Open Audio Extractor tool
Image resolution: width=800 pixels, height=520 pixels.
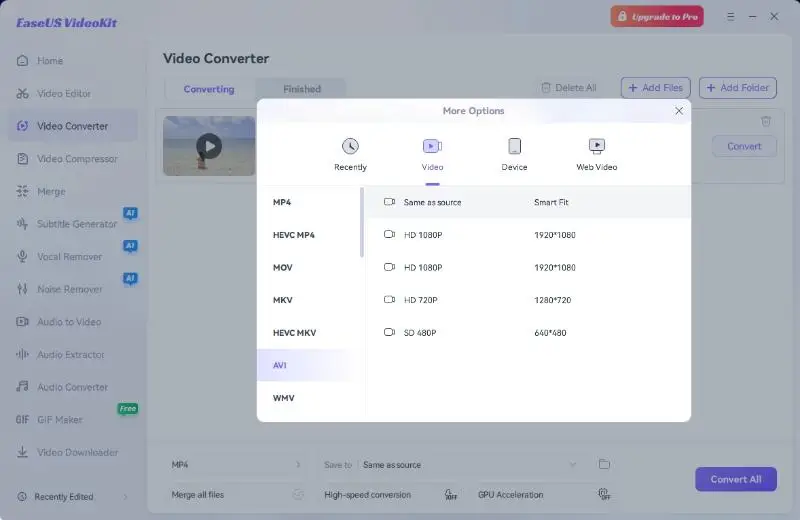(60, 355)
